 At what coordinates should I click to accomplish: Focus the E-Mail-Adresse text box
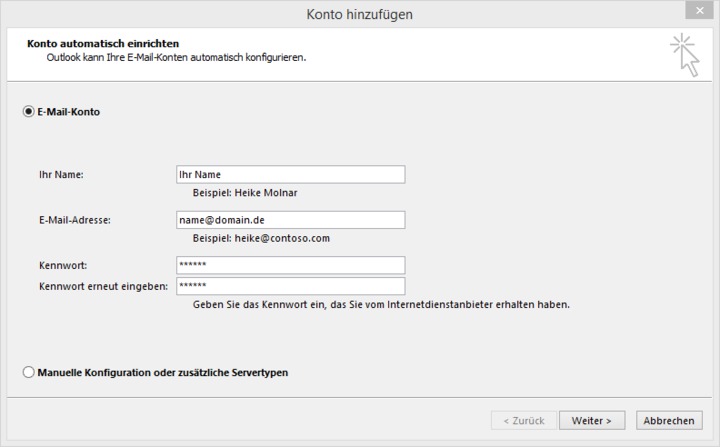coord(291,220)
